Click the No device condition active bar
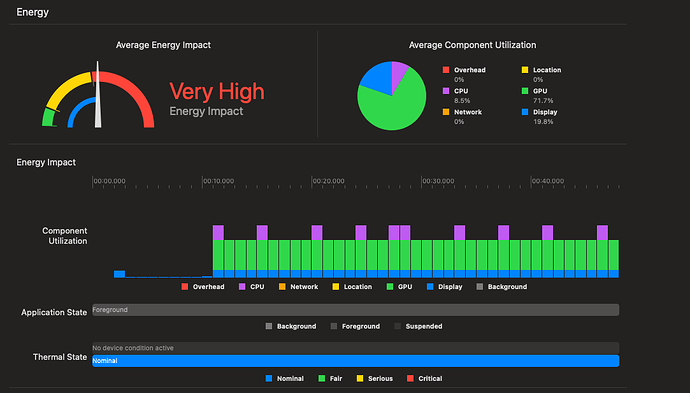Viewport: 690px width, 393px height. (x=356, y=348)
